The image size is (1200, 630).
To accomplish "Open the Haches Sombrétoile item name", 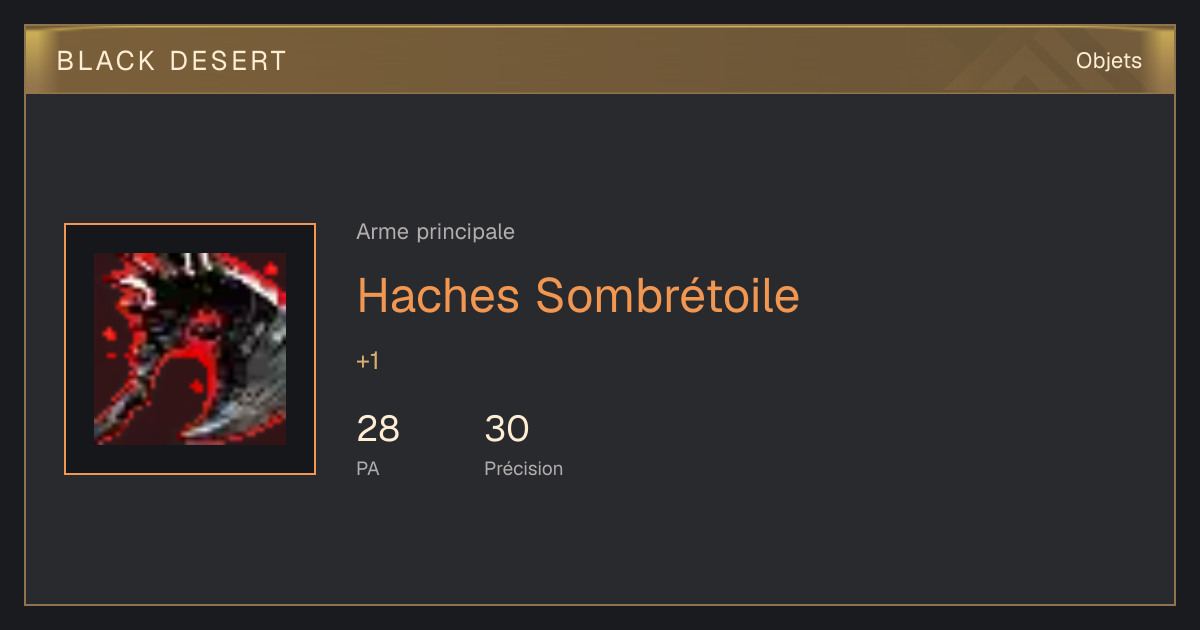I will (578, 295).
